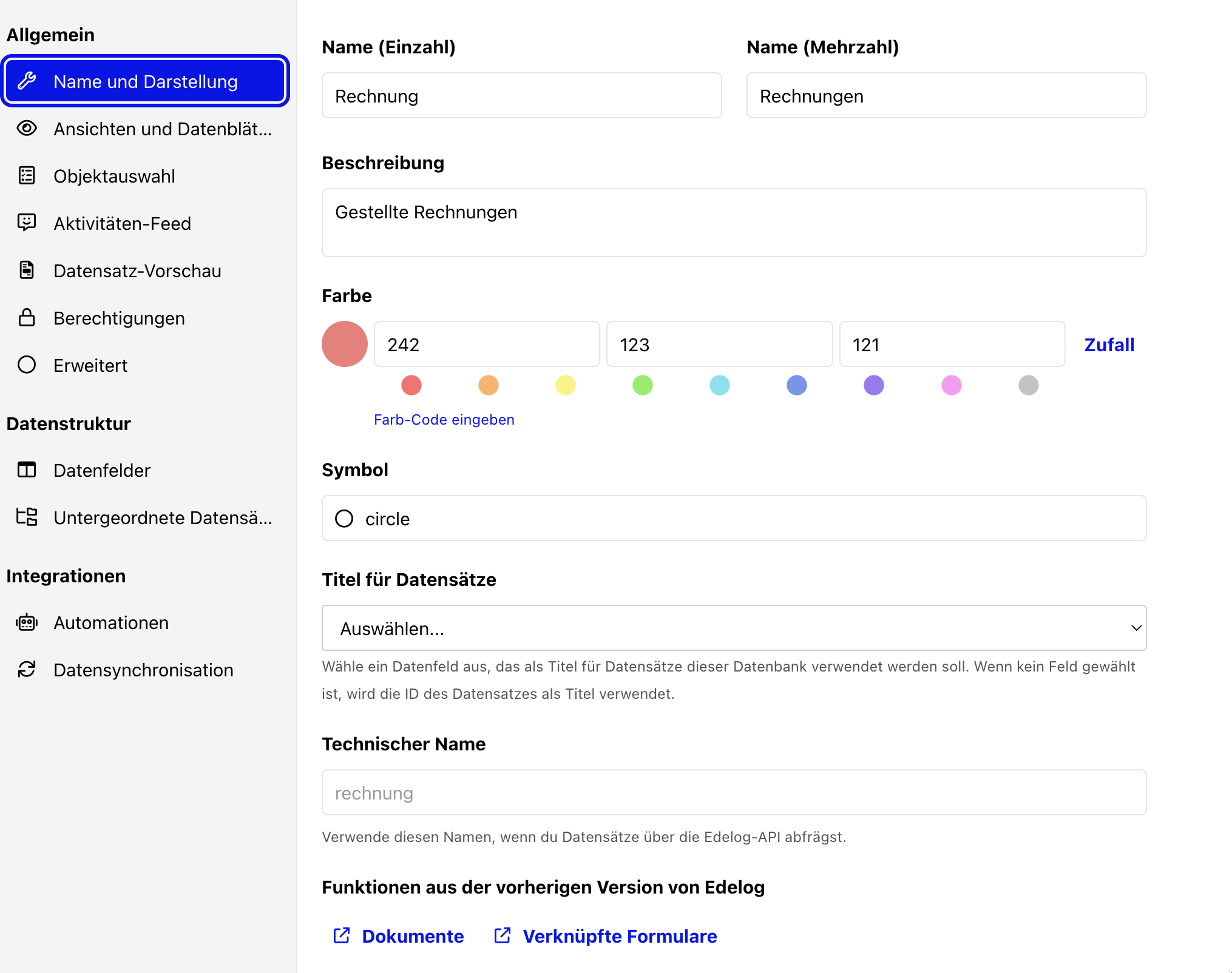Go to the Aktivitäten-Feed section
Viewport: 1232px width, 973px height.
pos(146,223)
